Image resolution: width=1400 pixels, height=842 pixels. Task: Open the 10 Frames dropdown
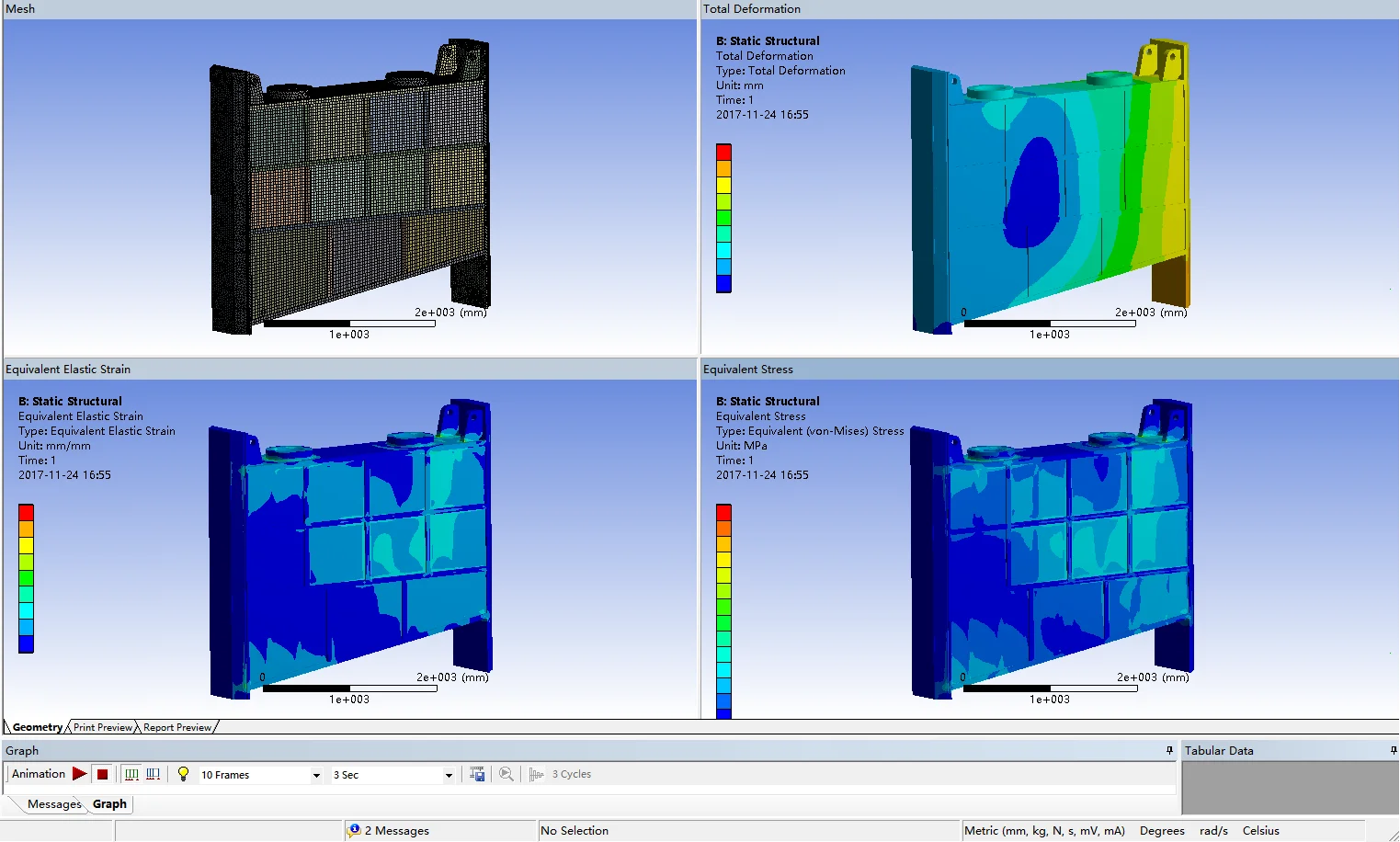pos(316,775)
